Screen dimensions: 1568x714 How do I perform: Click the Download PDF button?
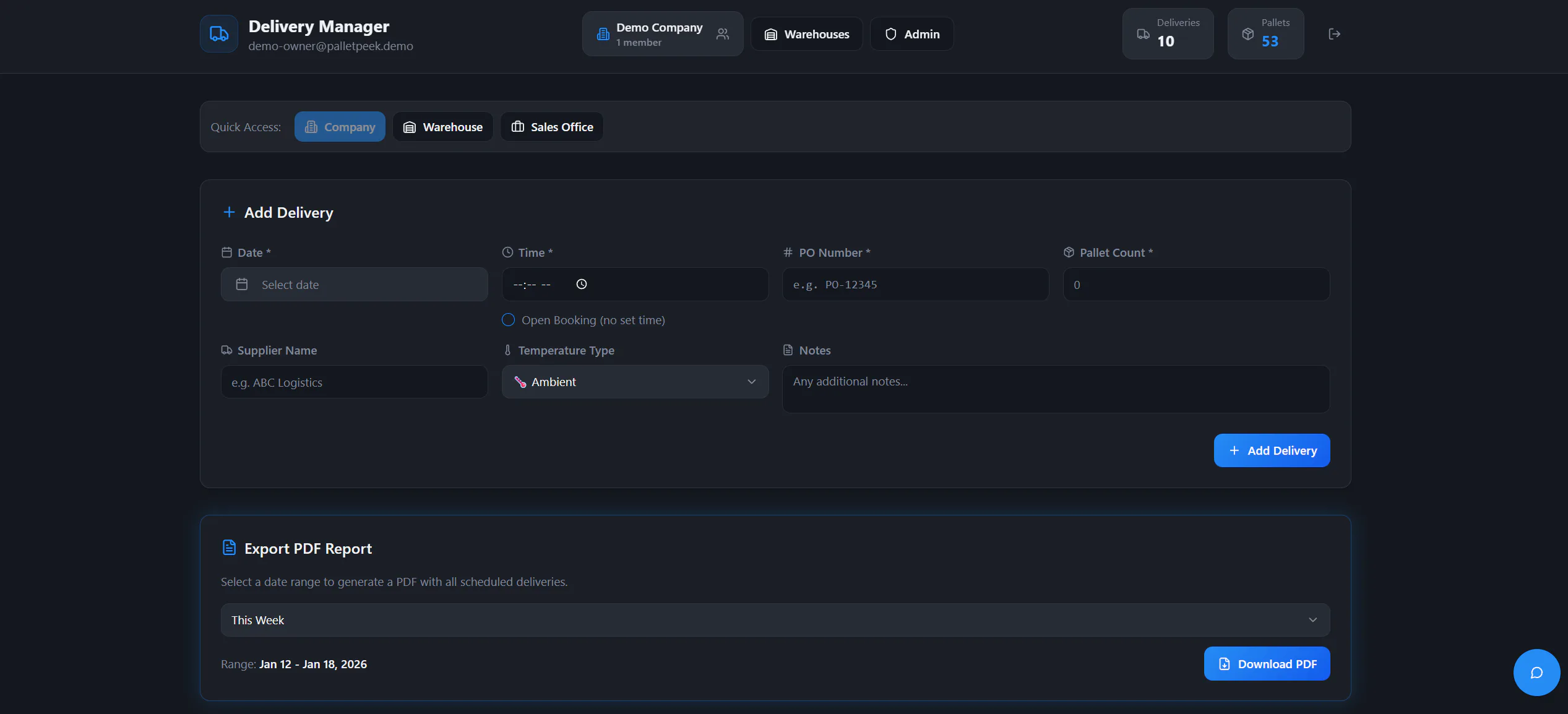click(x=1267, y=664)
